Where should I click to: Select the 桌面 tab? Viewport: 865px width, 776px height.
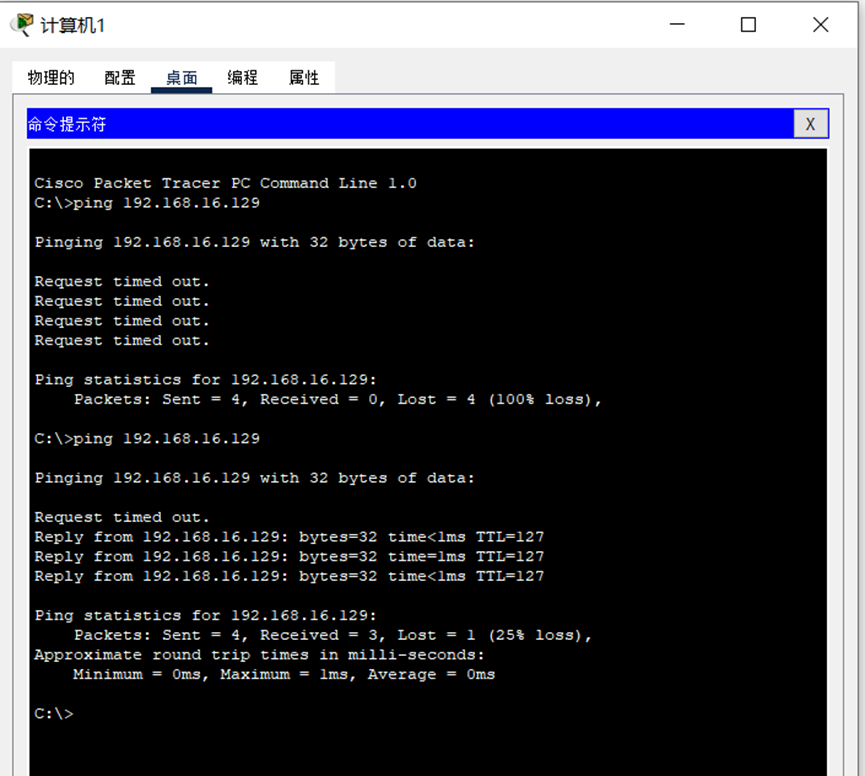181,78
